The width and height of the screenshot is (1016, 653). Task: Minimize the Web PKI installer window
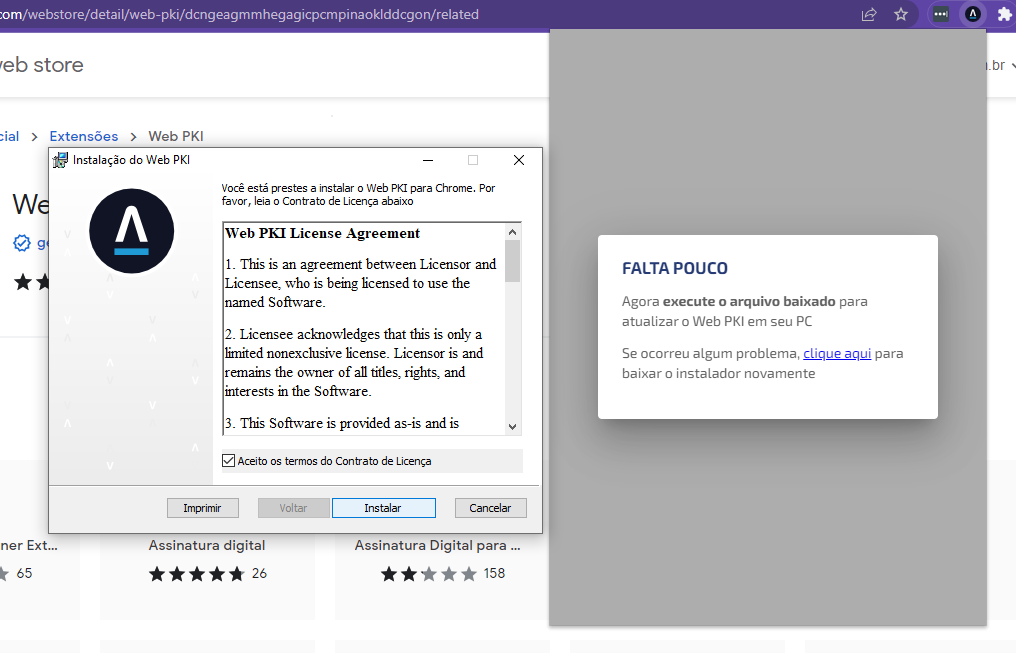[x=428, y=160]
